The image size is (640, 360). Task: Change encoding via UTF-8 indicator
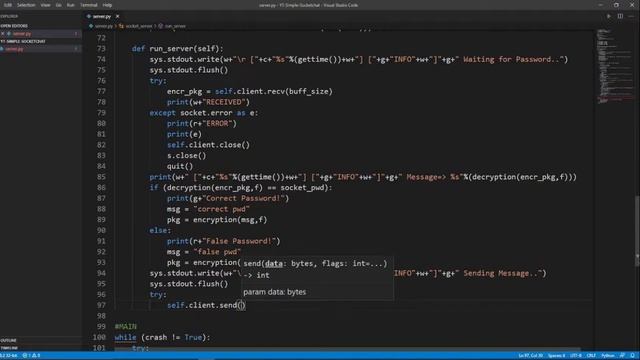tap(576, 356)
